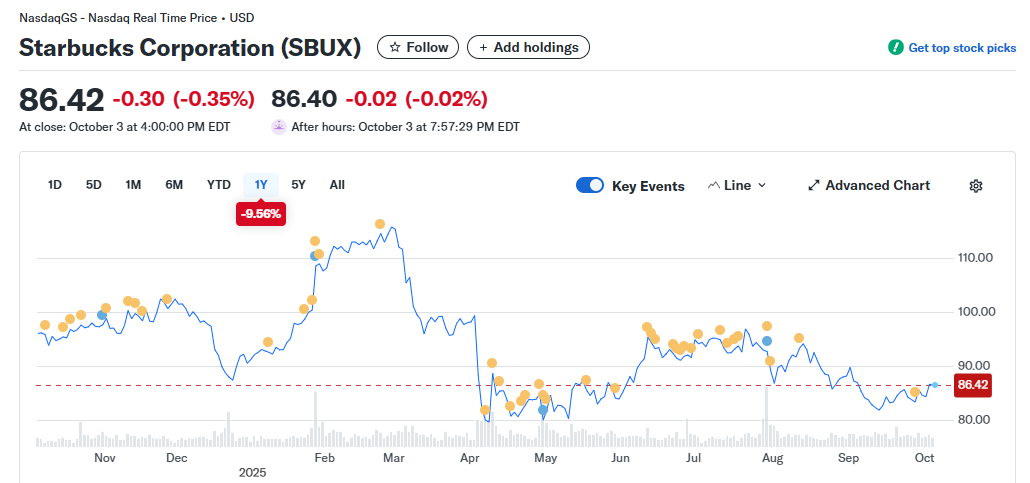The height and width of the screenshot is (483, 1030).
Task: Open chart settings gear icon
Action: coord(975,186)
